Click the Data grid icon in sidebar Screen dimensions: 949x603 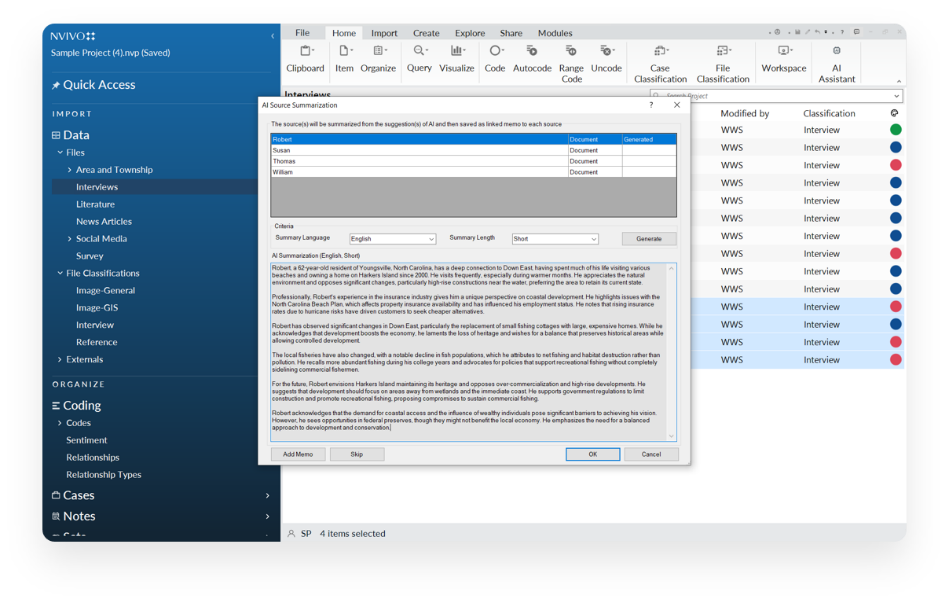pyautogui.click(x=56, y=135)
